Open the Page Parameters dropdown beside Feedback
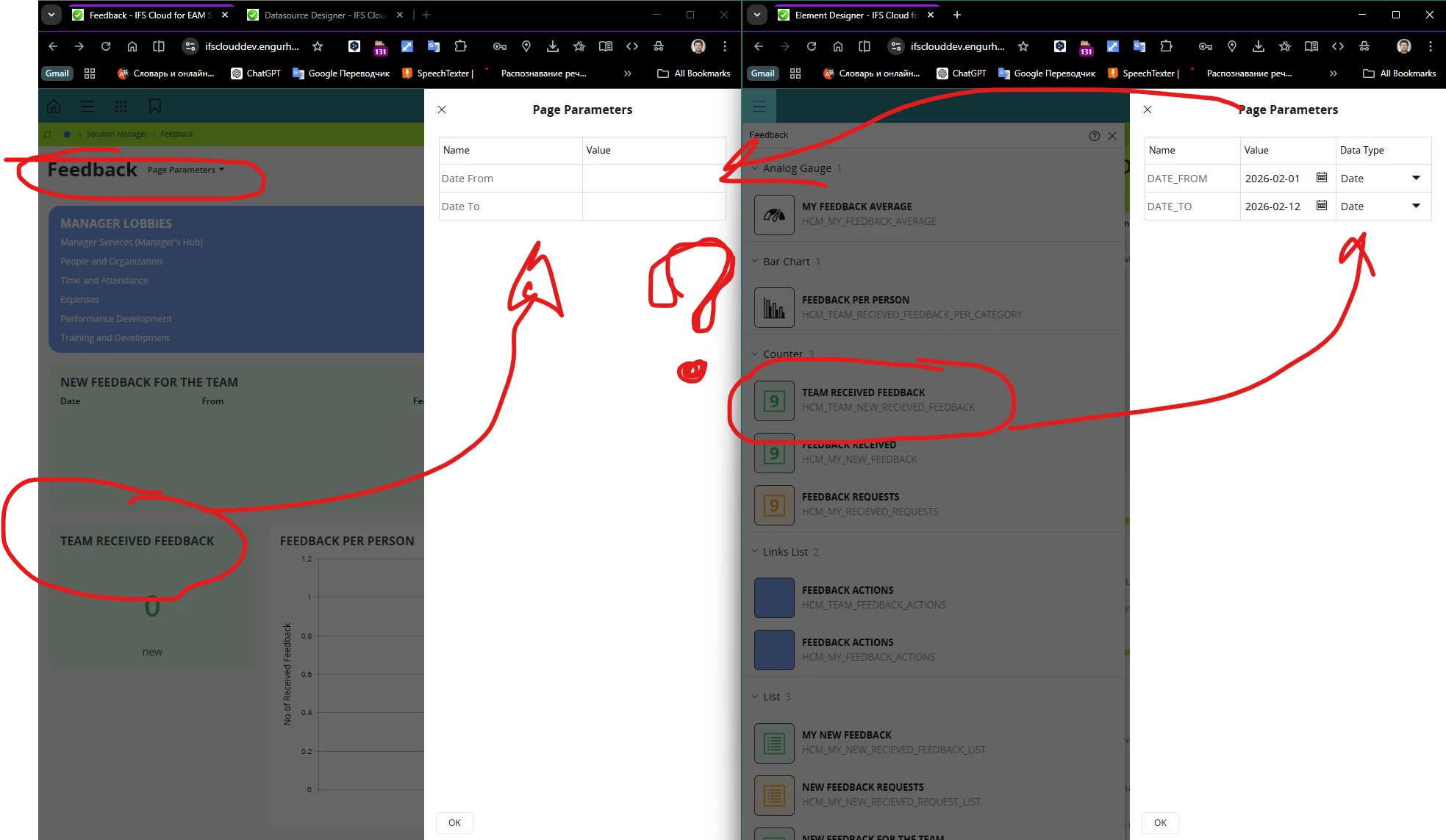1446x840 pixels. tap(185, 170)
